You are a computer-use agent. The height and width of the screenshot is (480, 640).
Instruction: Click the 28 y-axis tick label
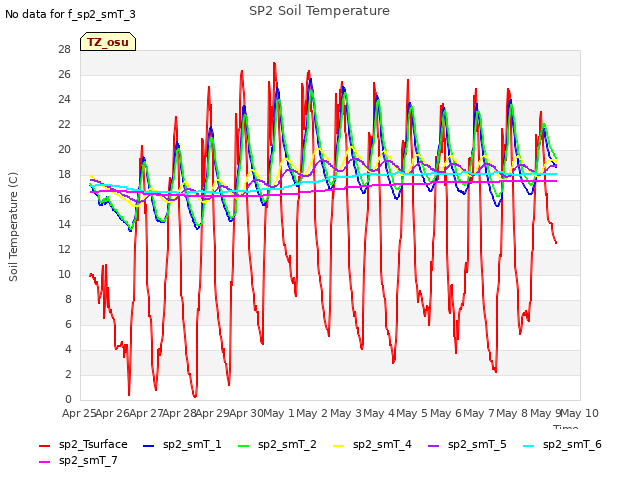(x=64, y=49)
